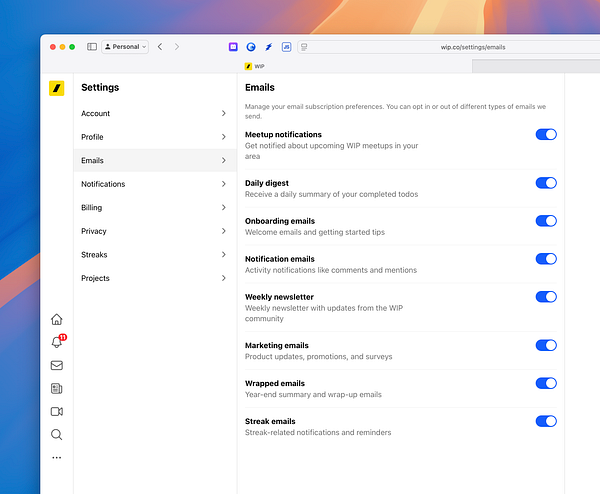Open Projects settings section

(x=155, y=278)
